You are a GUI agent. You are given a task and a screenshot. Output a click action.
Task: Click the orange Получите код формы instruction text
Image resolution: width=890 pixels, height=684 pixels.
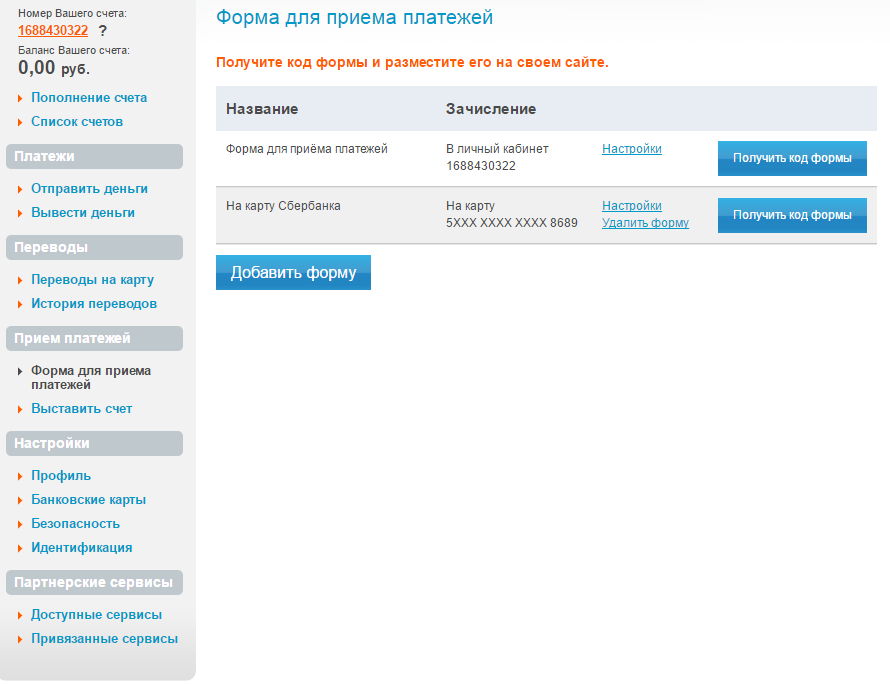point(412,62)
